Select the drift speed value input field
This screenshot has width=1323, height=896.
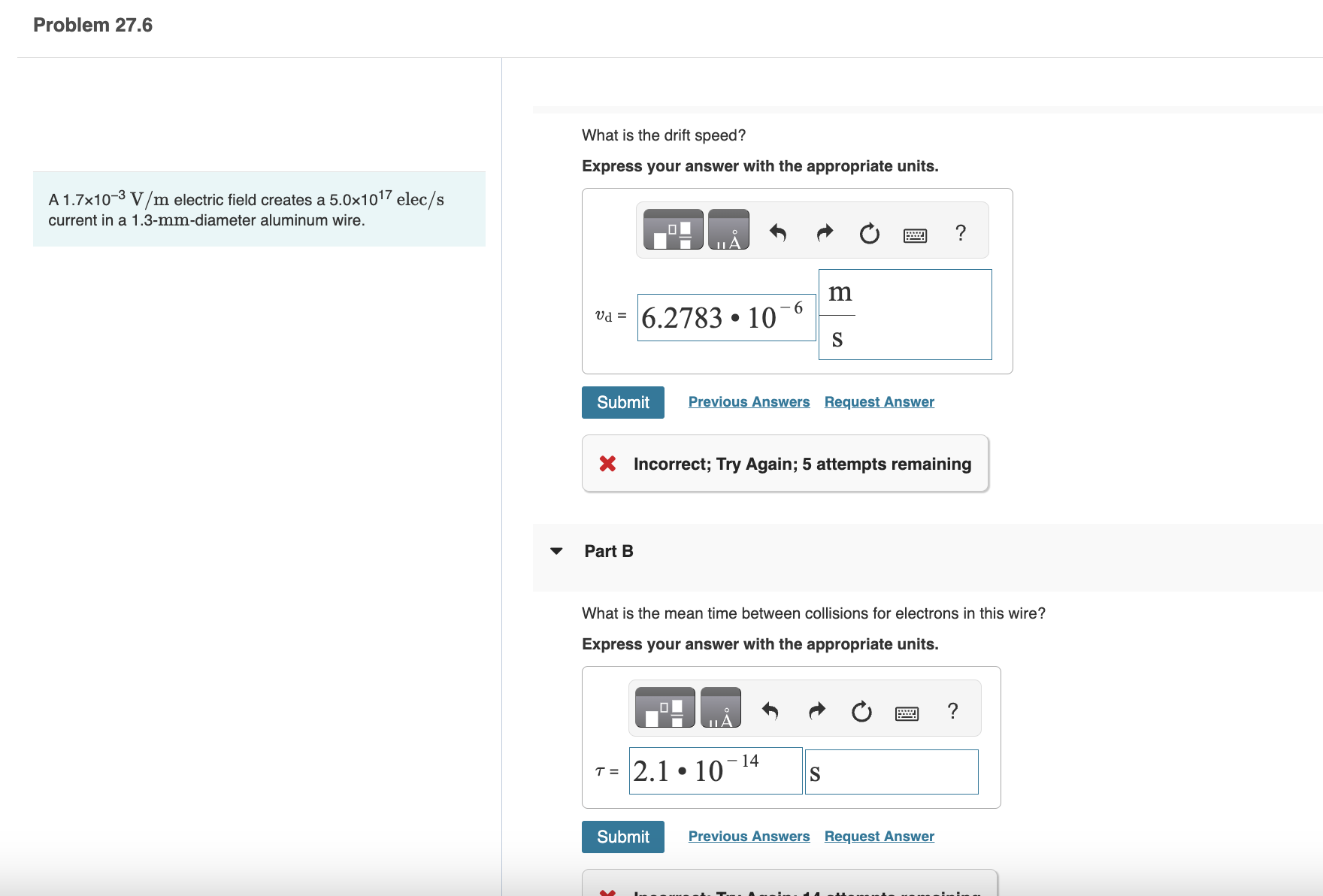pyautogui.click(x=724, y=316)
